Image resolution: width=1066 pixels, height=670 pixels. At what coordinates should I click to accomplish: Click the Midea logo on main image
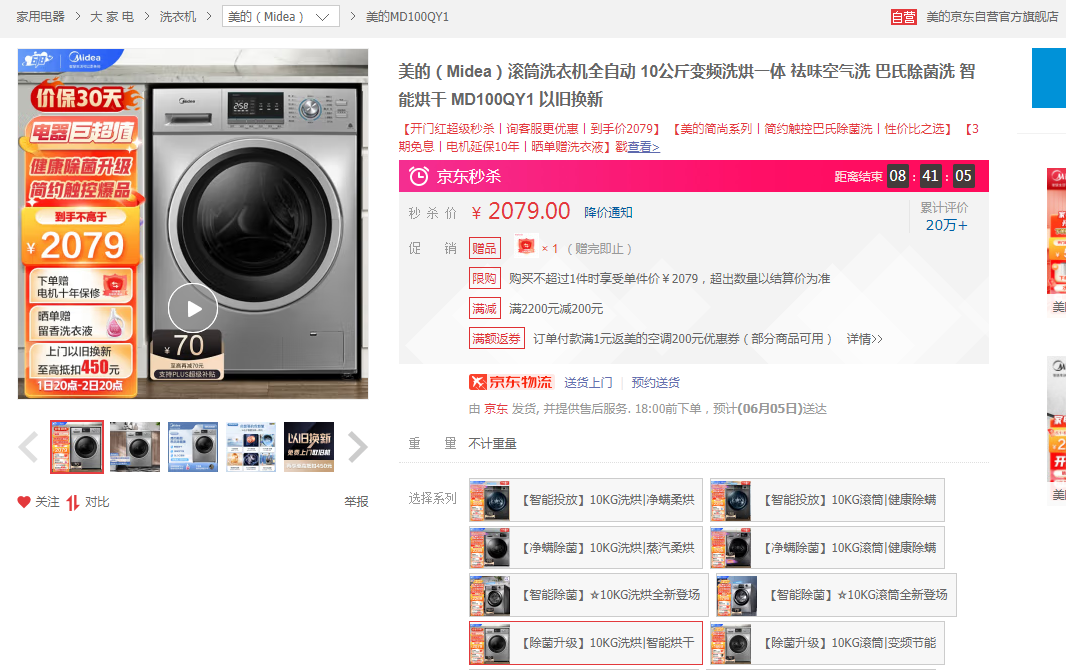point(85,58)
